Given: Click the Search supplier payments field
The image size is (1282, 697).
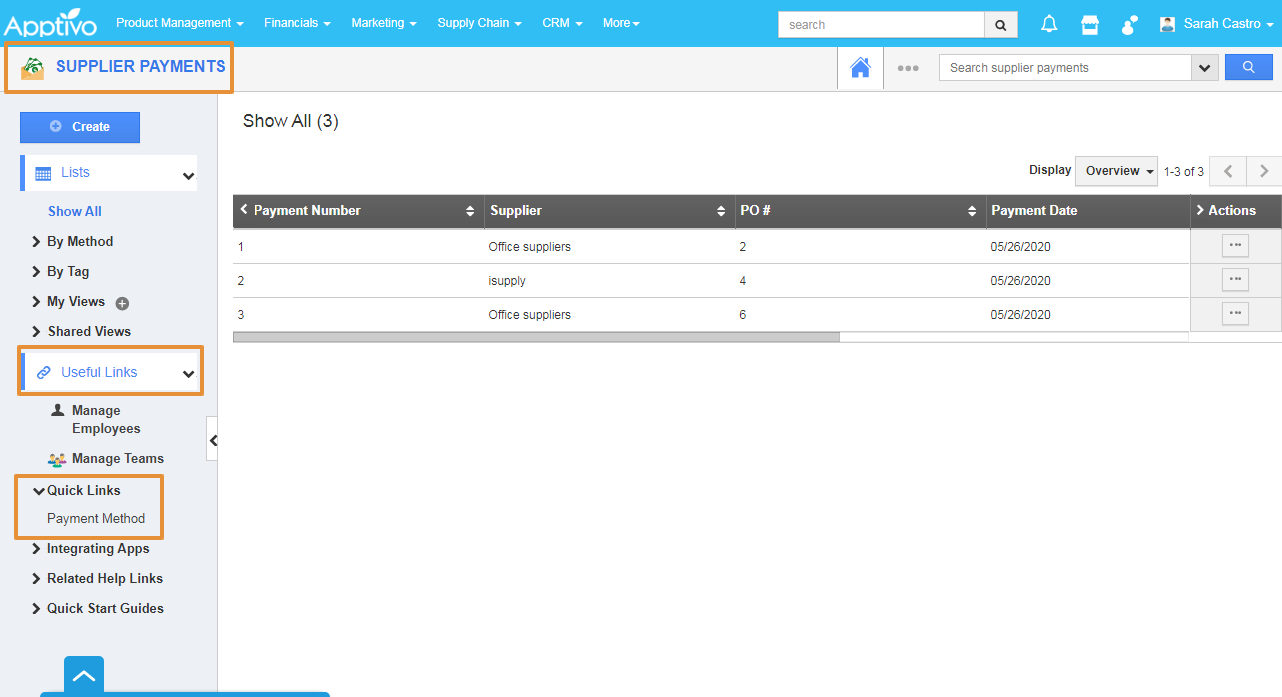Looking at the screenshot, I should point(1065,68).
